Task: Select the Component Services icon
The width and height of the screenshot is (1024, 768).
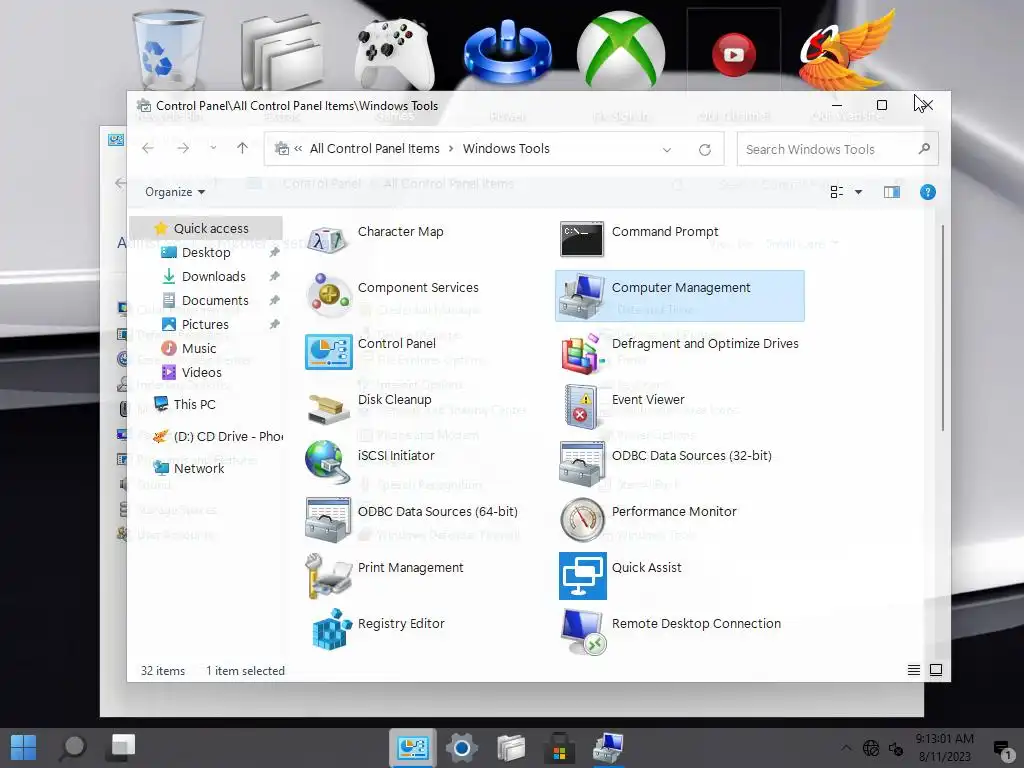Action: pos(328,295)
